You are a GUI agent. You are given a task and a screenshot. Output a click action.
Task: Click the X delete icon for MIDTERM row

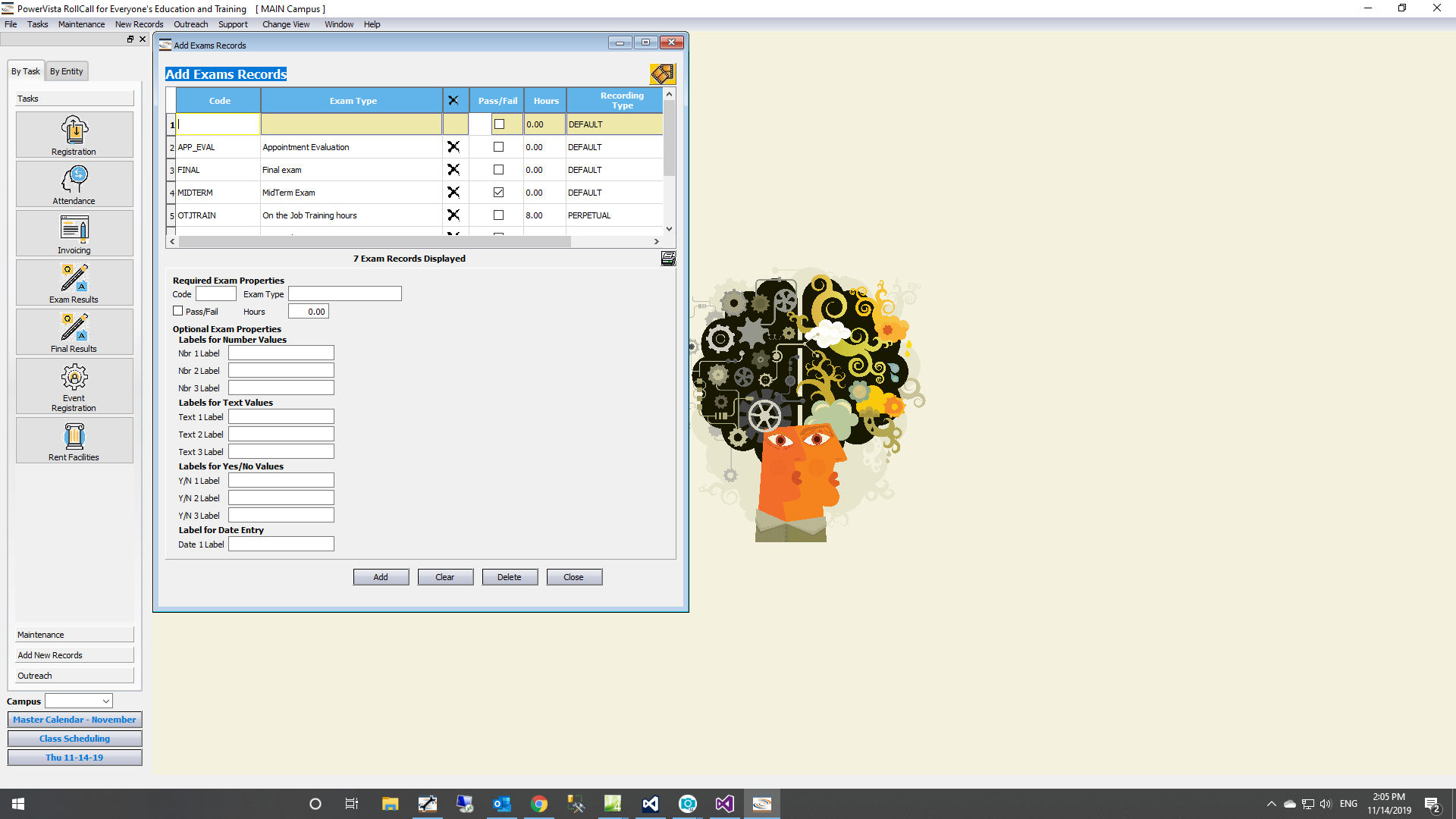click(x=453, y=193)
